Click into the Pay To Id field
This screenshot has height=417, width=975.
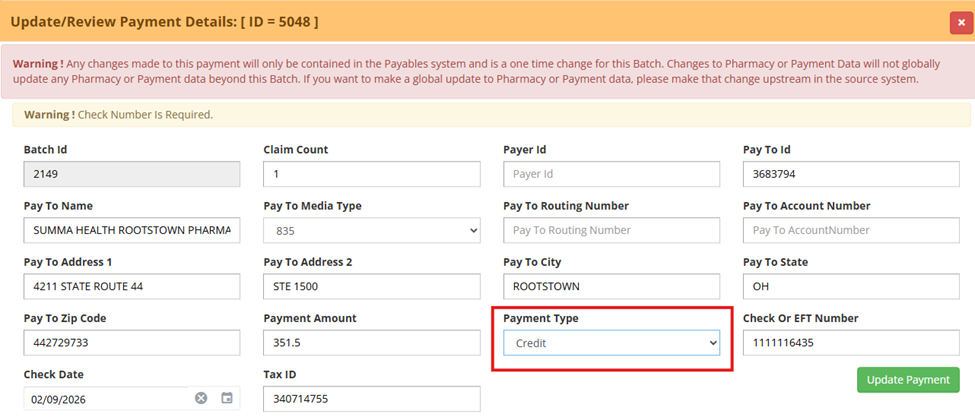click(851, 174)
